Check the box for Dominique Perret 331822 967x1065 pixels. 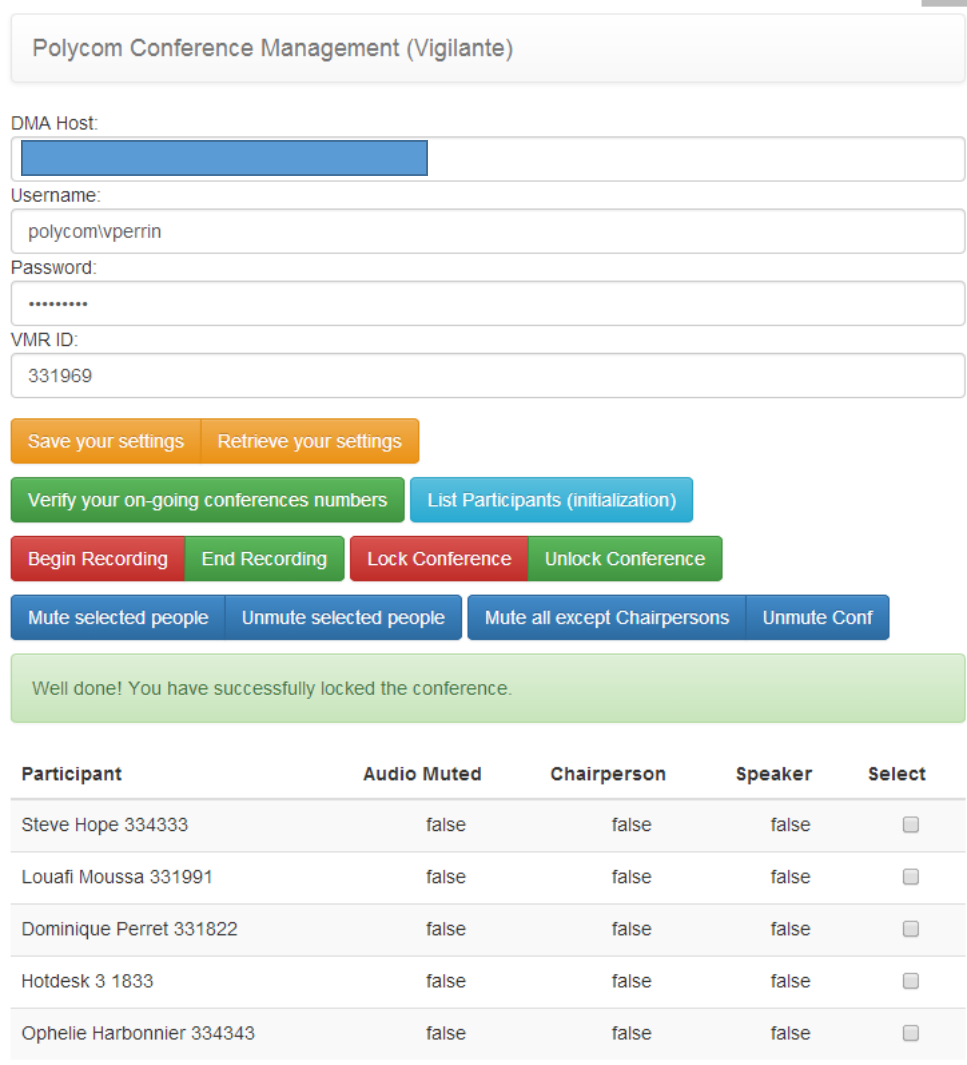tap(911, 929)
